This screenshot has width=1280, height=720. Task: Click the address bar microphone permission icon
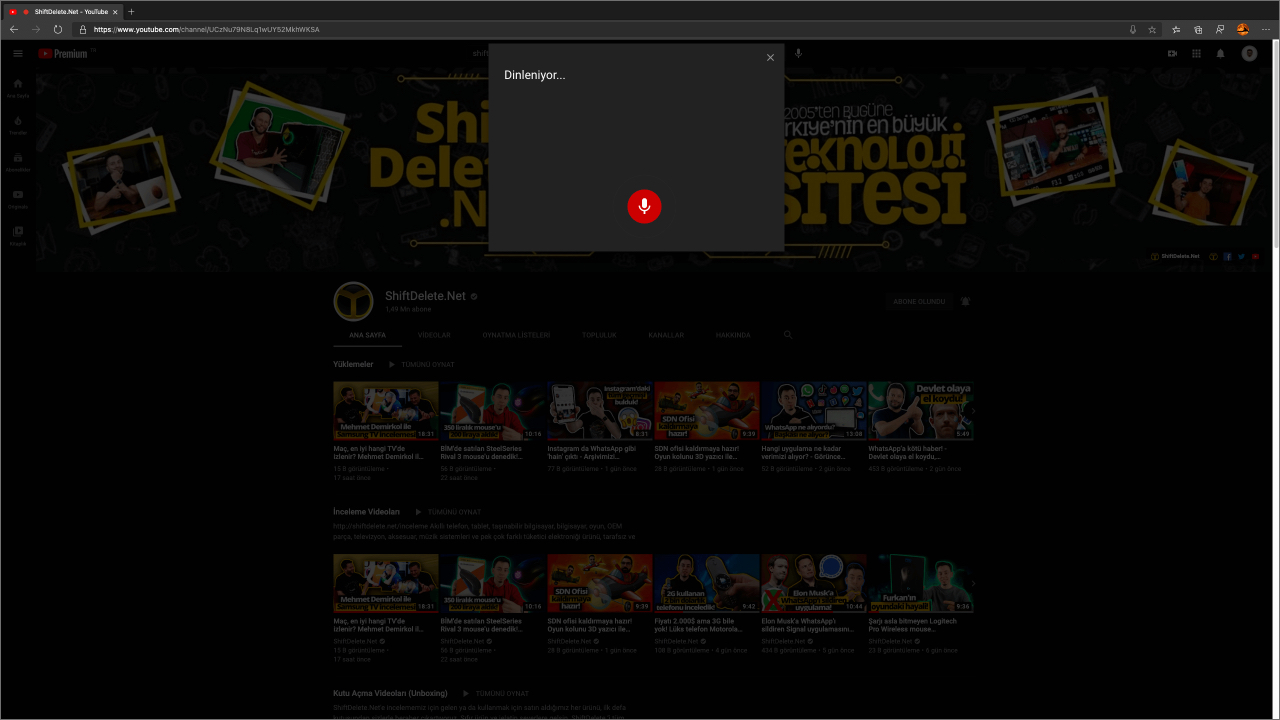[1133, 29]
